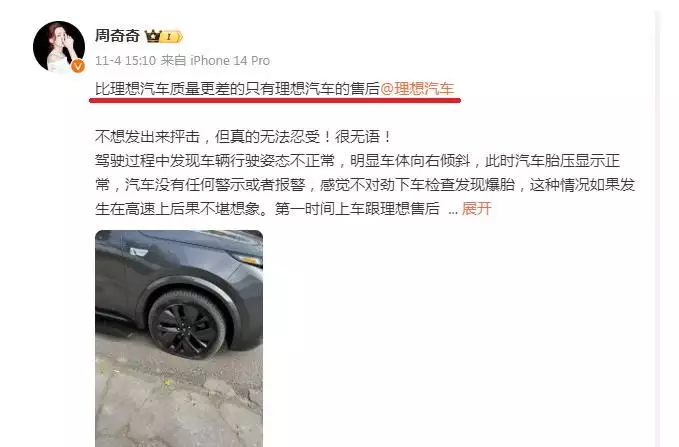Open the @理想汽车 mention link
Image resolution: width=679 pixels, height=447 pixels.
coord(417,89)
